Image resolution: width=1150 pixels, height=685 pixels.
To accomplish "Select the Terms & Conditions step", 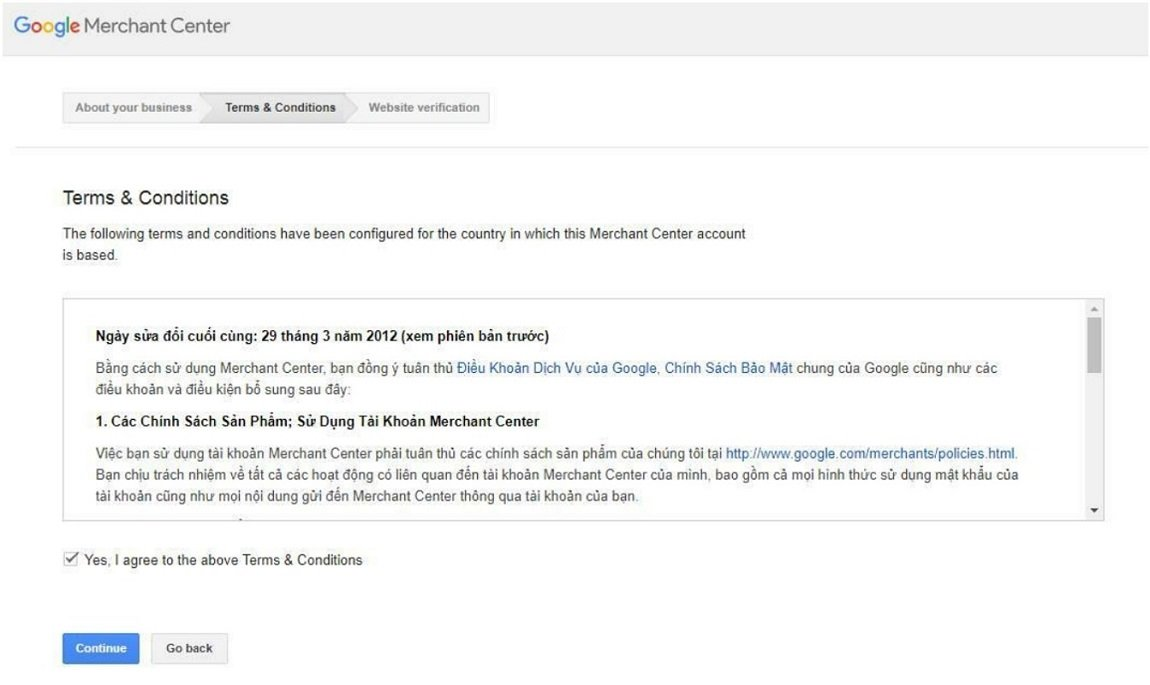I will 282,107.
